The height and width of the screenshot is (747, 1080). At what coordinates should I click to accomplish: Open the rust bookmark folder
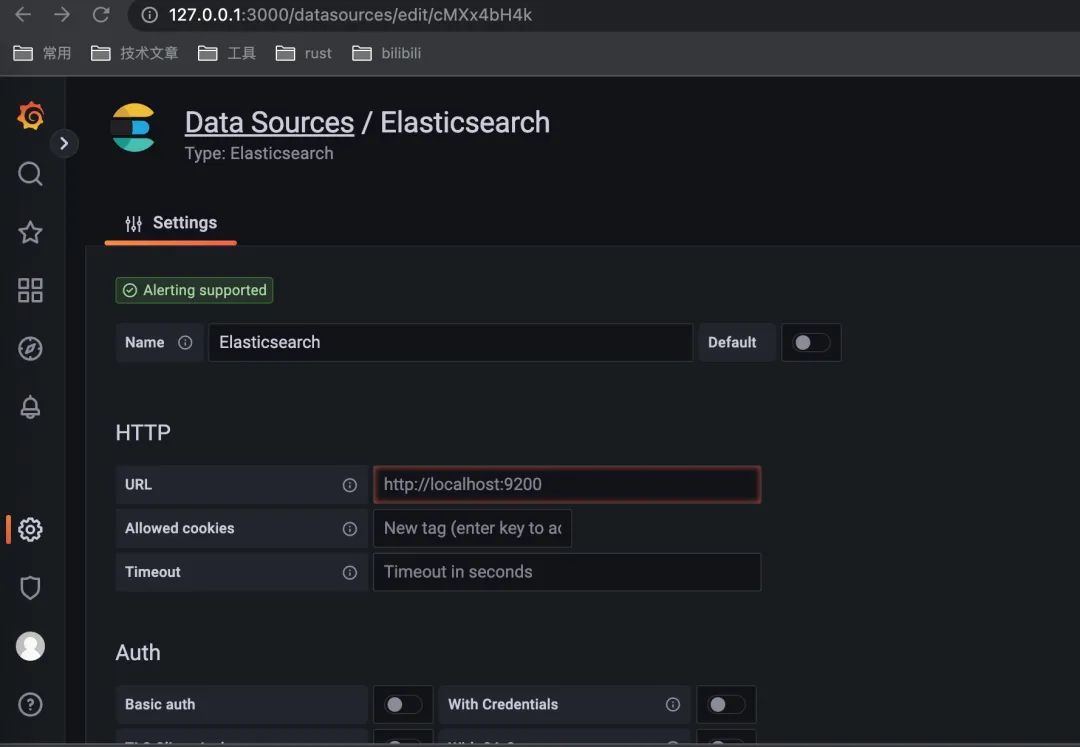point(304,53)
